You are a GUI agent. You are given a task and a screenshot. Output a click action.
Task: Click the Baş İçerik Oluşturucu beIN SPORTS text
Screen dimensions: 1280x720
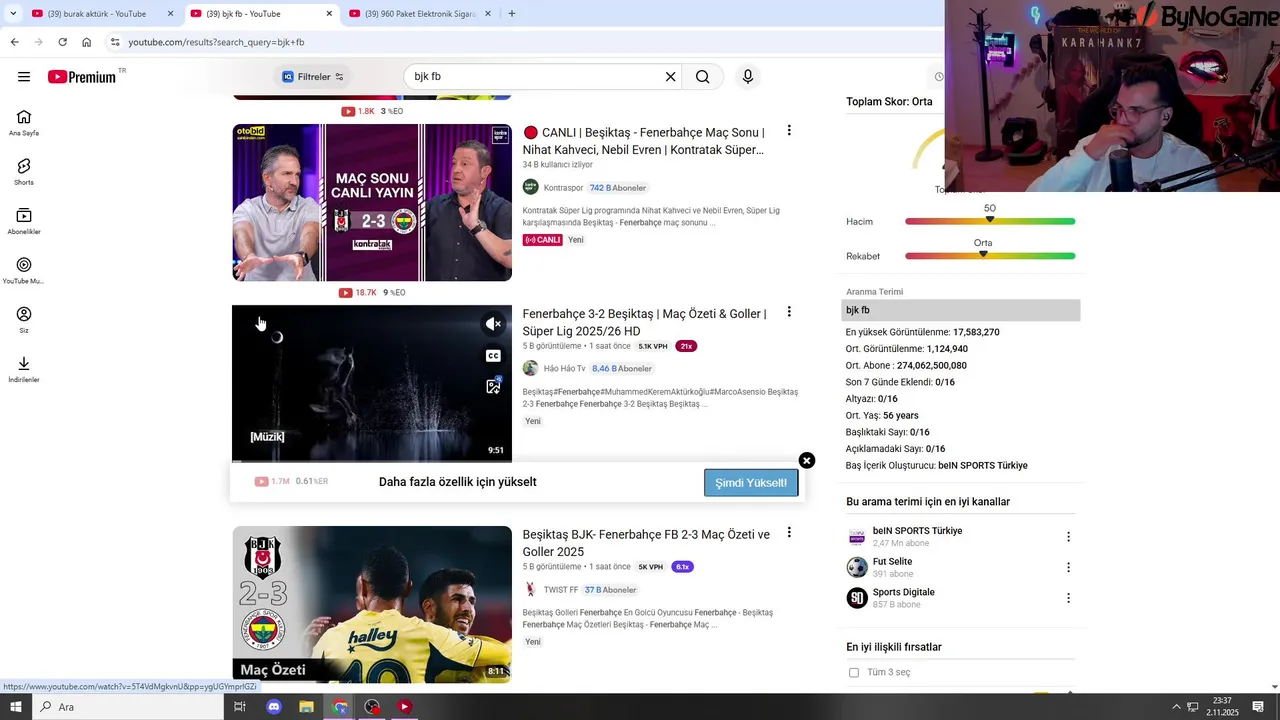click(937, 466)
